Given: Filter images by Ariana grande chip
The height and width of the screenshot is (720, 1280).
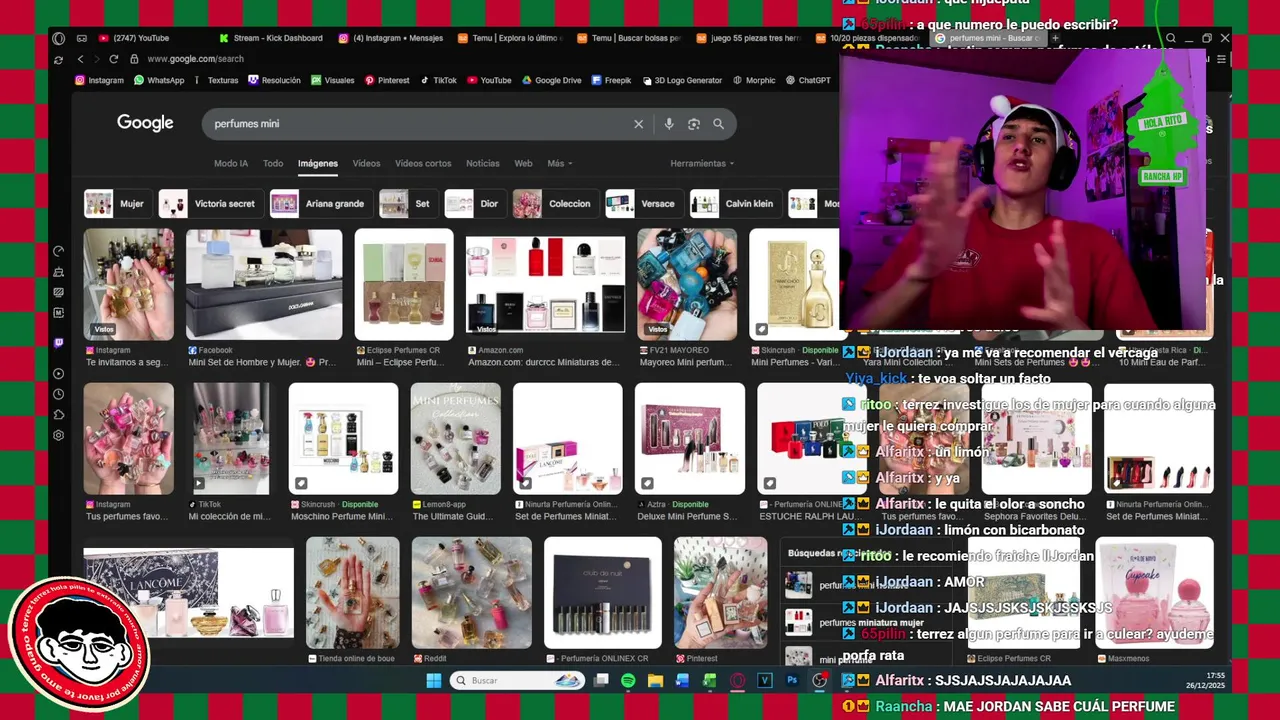Looking at the screenshot, I should (x=321, y=203).
